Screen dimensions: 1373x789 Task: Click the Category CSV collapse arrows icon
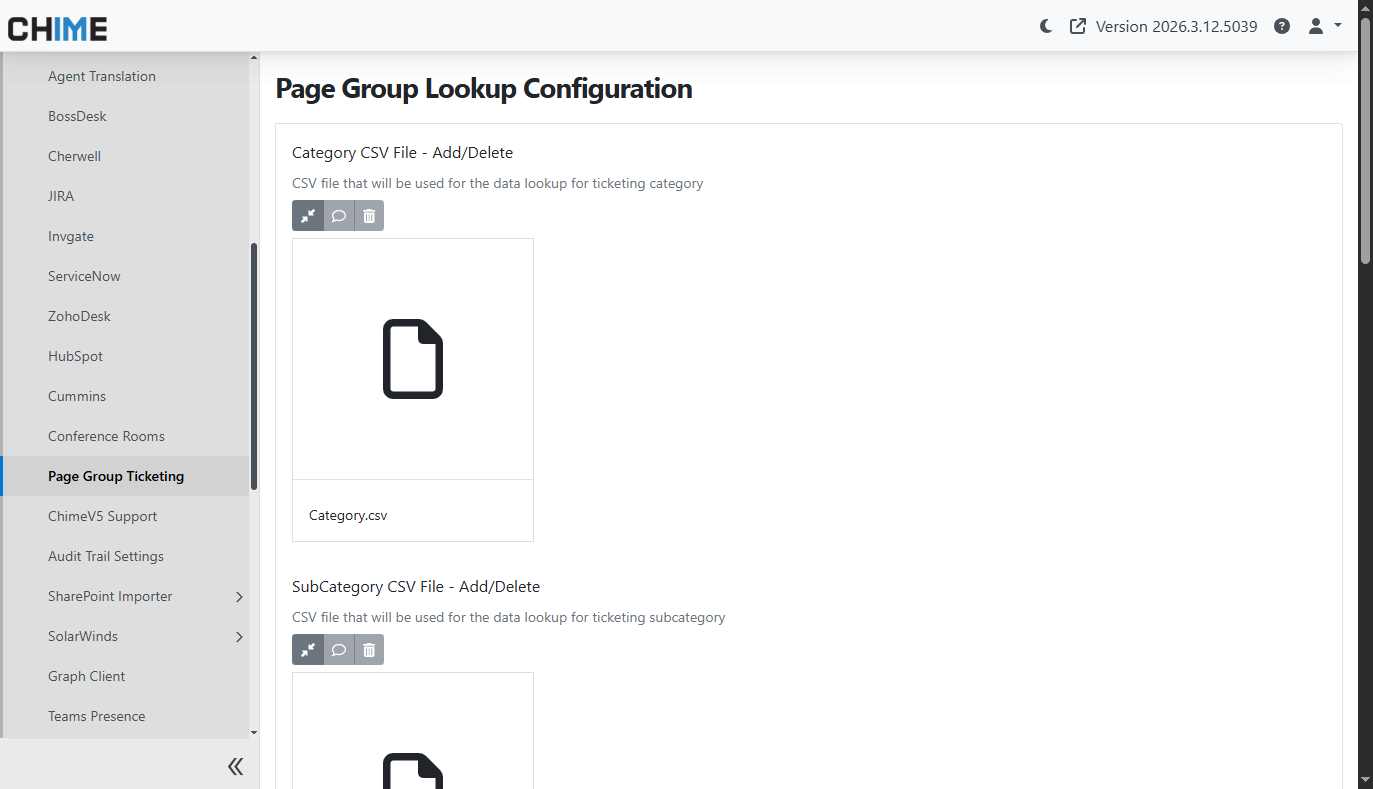tap(308, 216)
